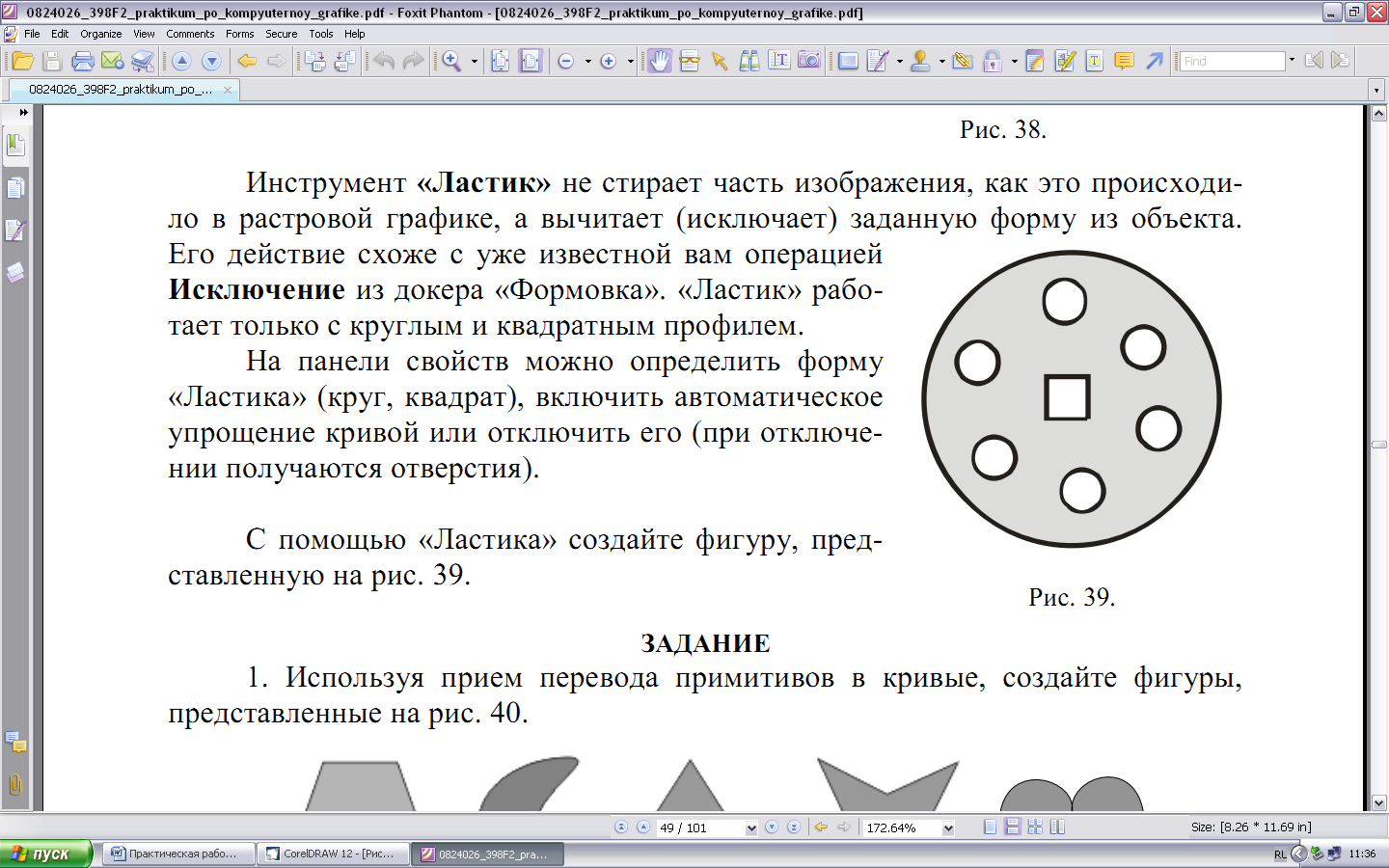Screen dimensions: 1389x868
Task: Switch to Continuous page layout in status bar
Action: pyautogui.click(x=1013, y=827)
